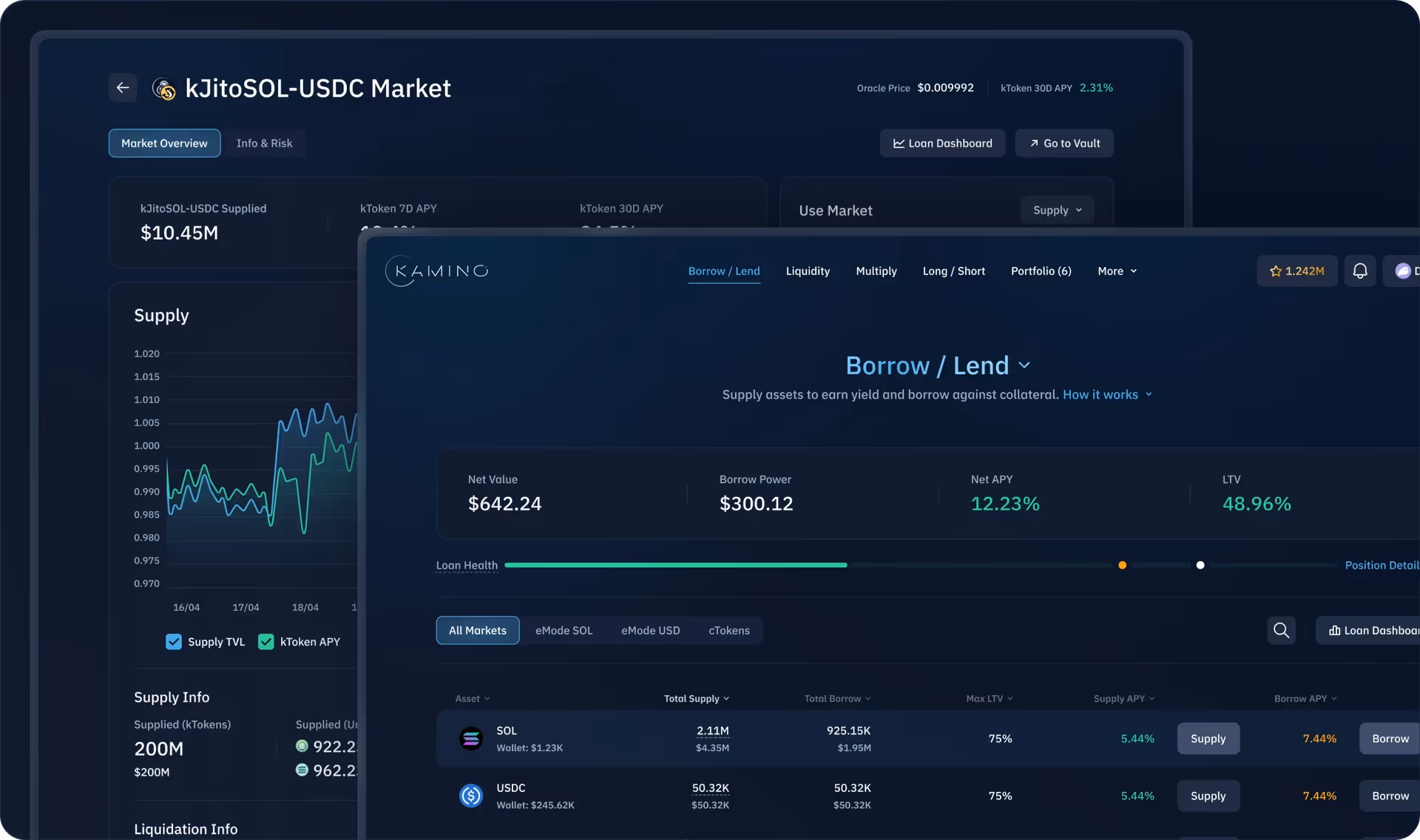This screenshot has width=1420, height=840.
Task: Sort by Total Supply column
Action: click(696, 699)
